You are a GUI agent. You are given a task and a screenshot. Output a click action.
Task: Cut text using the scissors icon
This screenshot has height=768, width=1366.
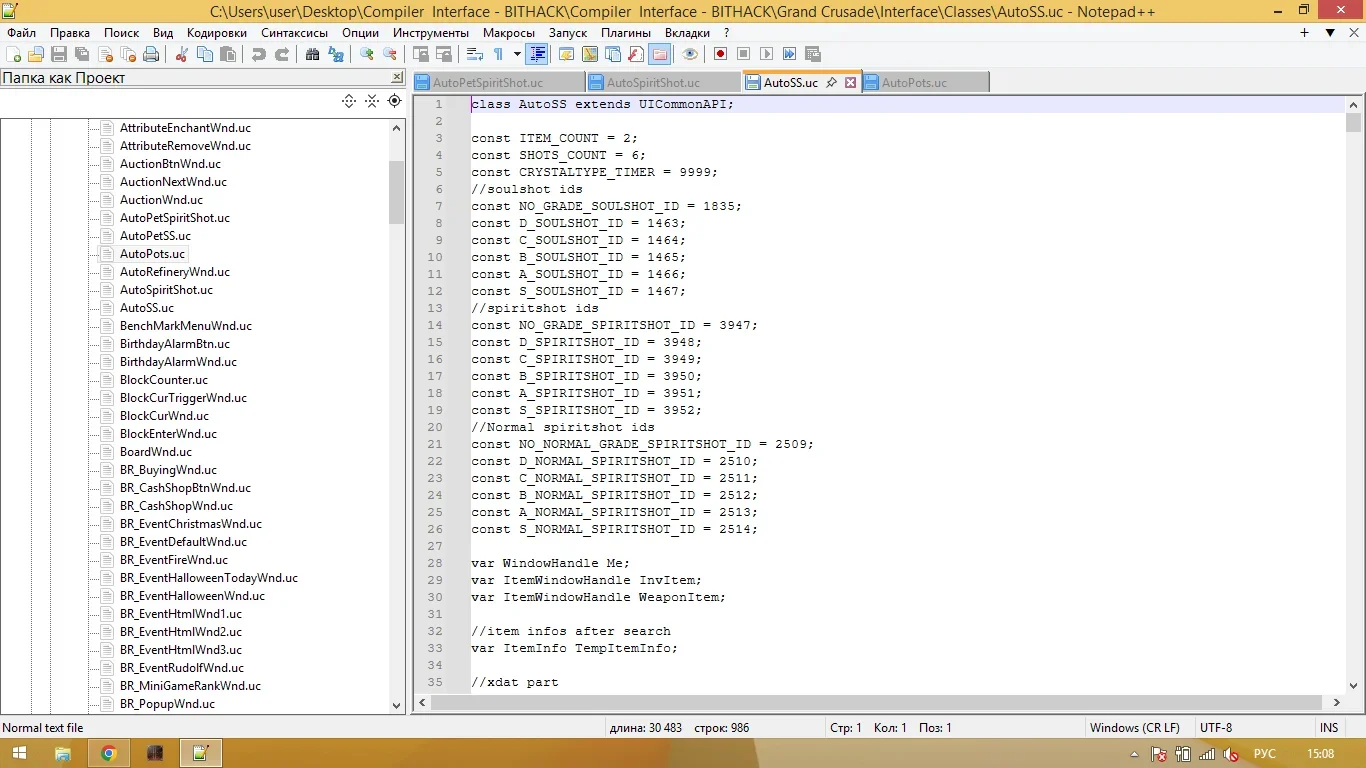[181, 54]
